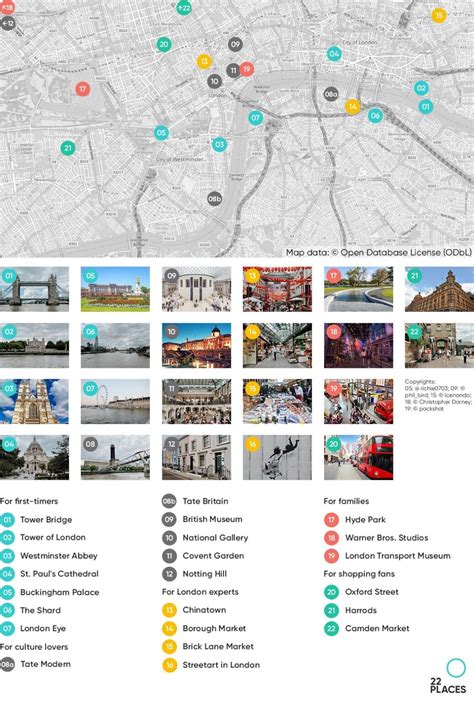
Task: Select grey map marker 11
Action: pyautogui.click(x=233, y=70)
